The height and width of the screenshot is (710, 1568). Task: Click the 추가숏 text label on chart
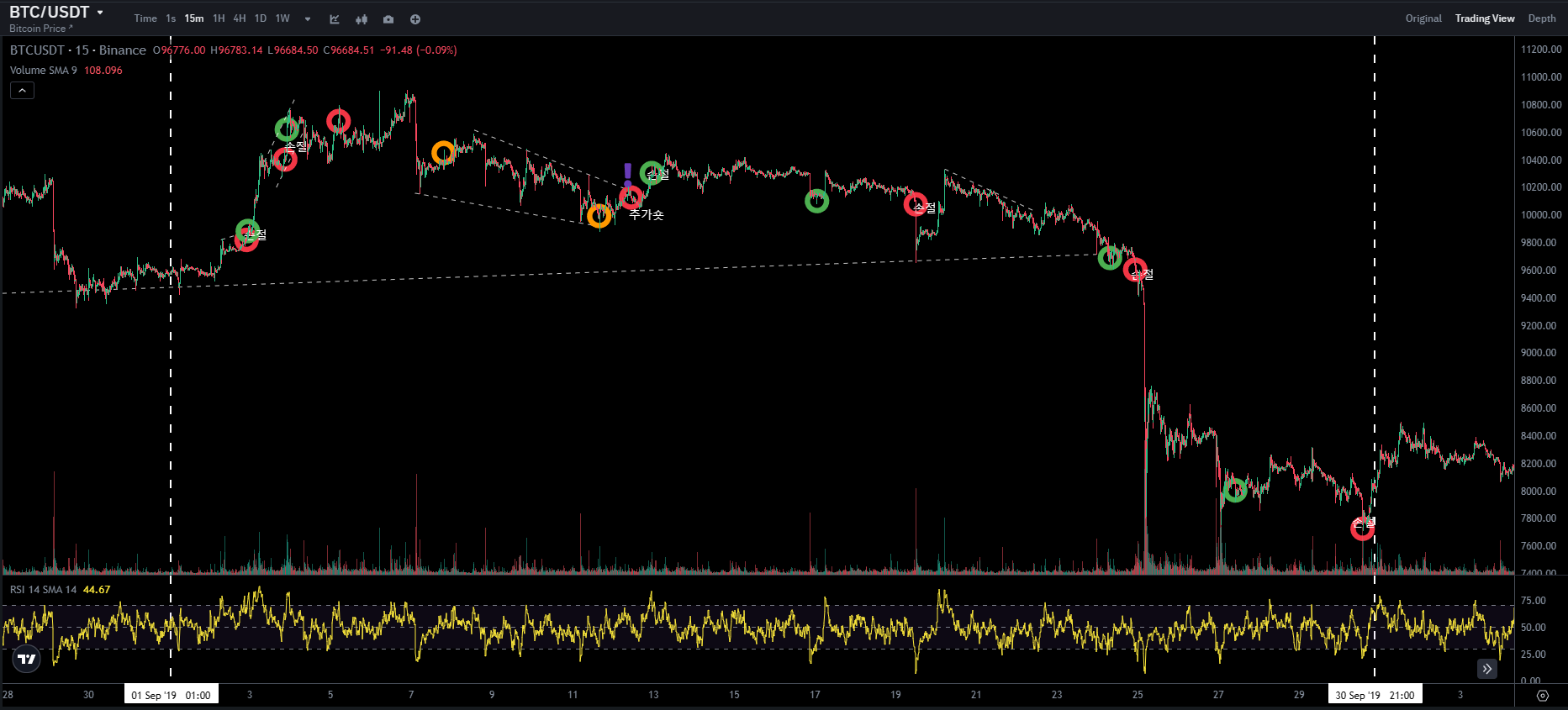tap(647, 215)
